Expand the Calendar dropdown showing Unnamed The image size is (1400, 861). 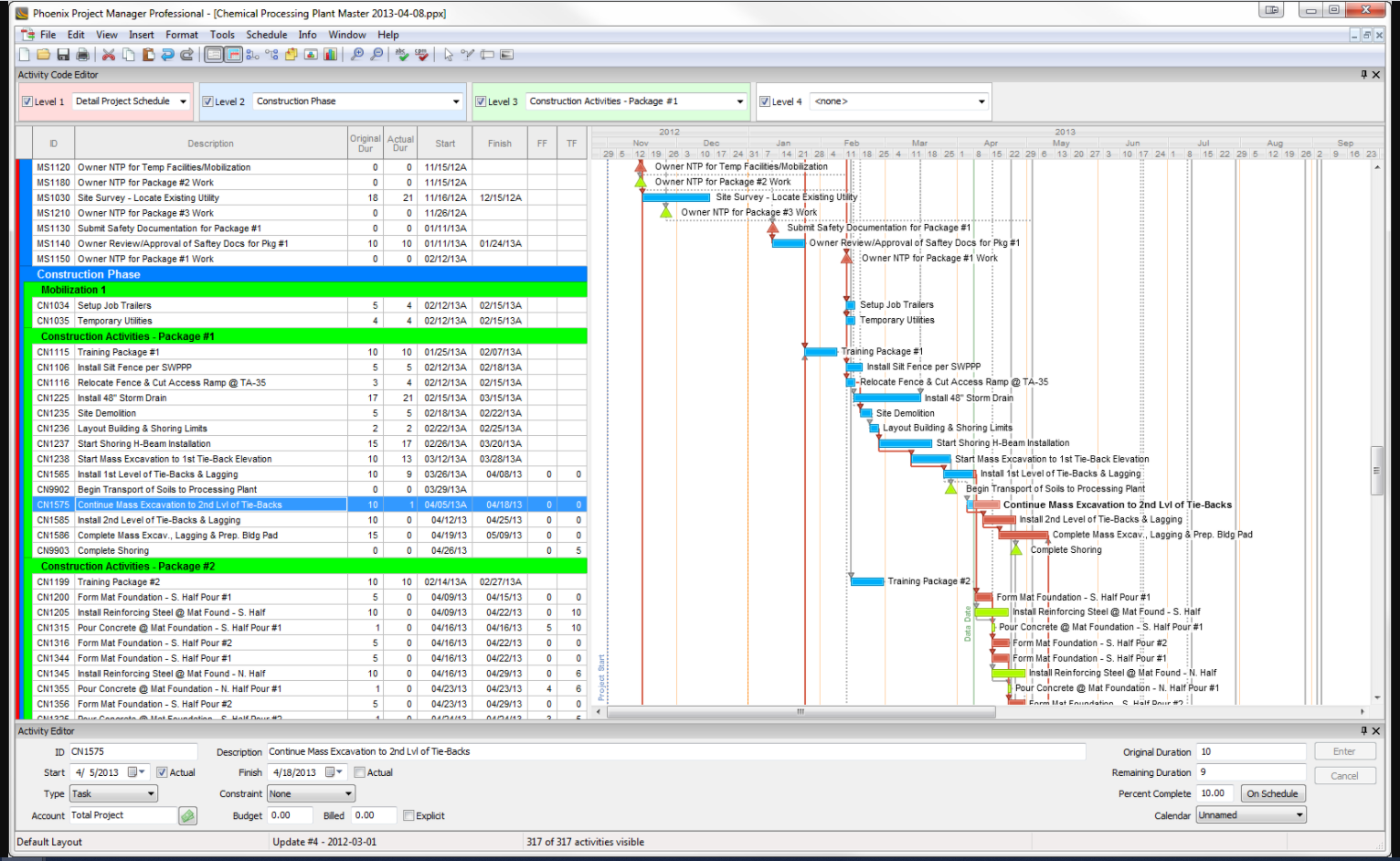pos(1299,814)
